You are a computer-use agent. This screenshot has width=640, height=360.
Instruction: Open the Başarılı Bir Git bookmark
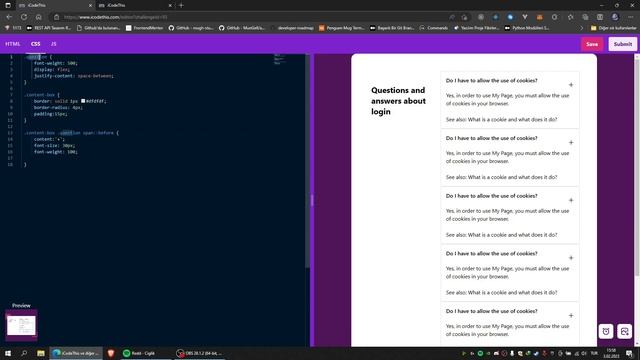[392, 28]
